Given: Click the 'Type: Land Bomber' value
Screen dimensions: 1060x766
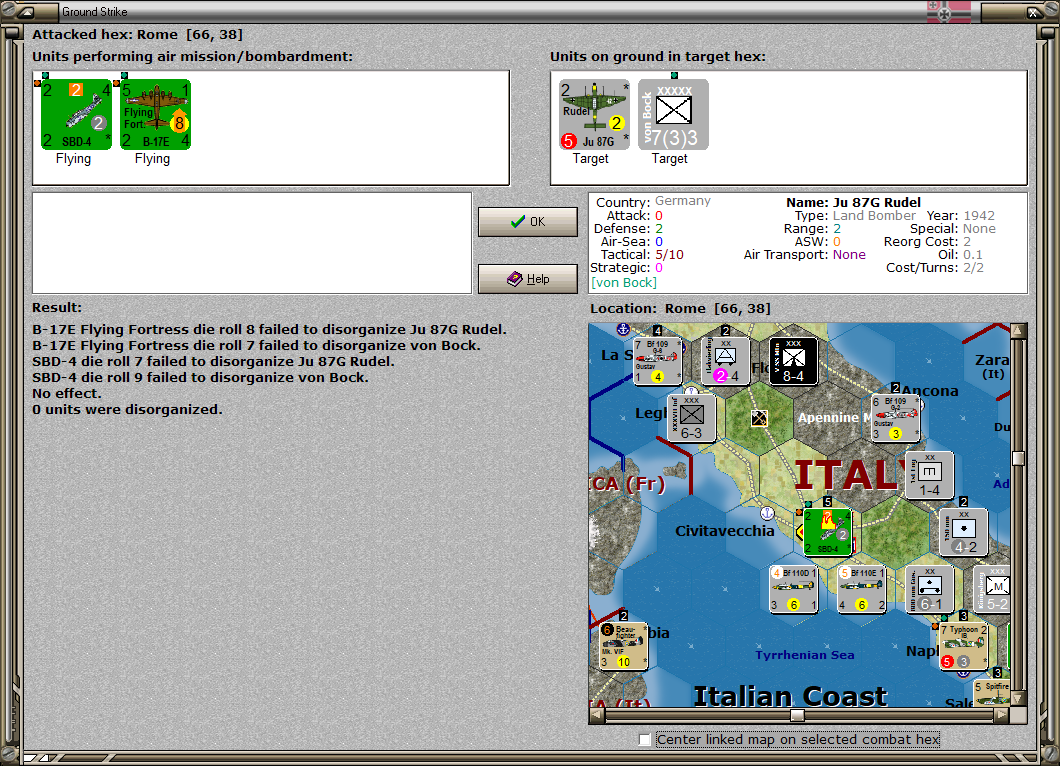Looking at the screenshot, I should pos(874,216).
